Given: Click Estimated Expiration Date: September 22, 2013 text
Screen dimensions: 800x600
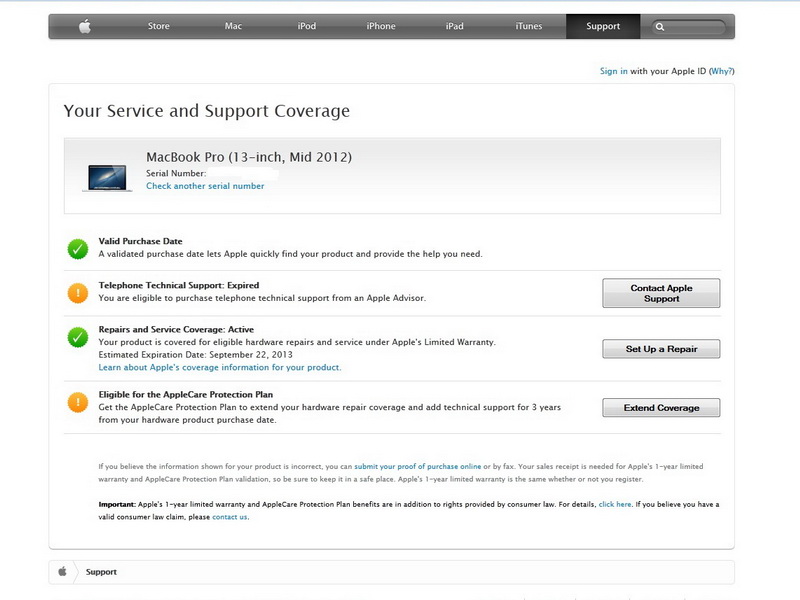Looking at the screenshot, I should pyautogui.click(x=195, y=355).
